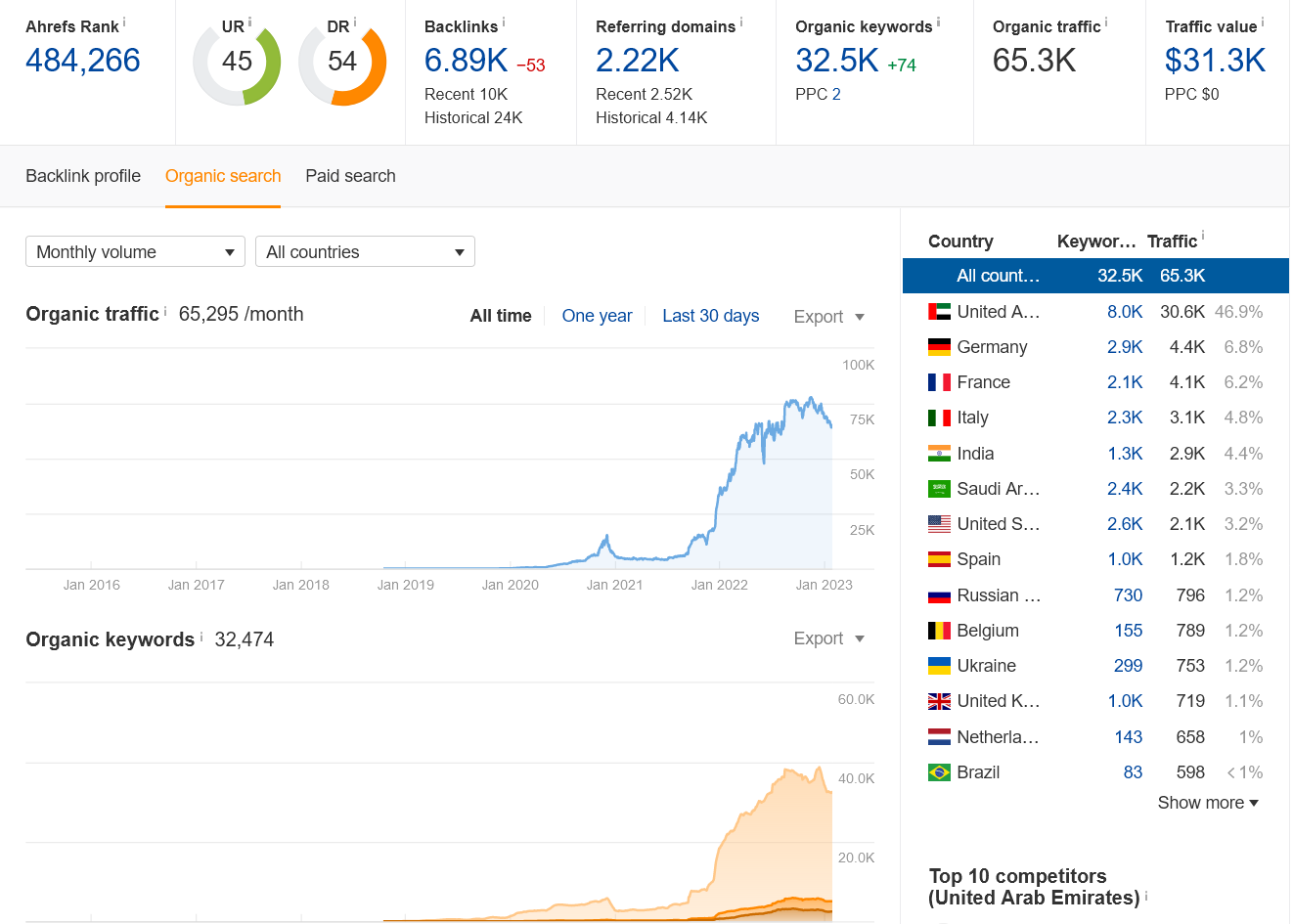Open the $31.3K traffic value link
Image resolution: width=1293 pixels, height=924 pixels.
(1215, 61)
